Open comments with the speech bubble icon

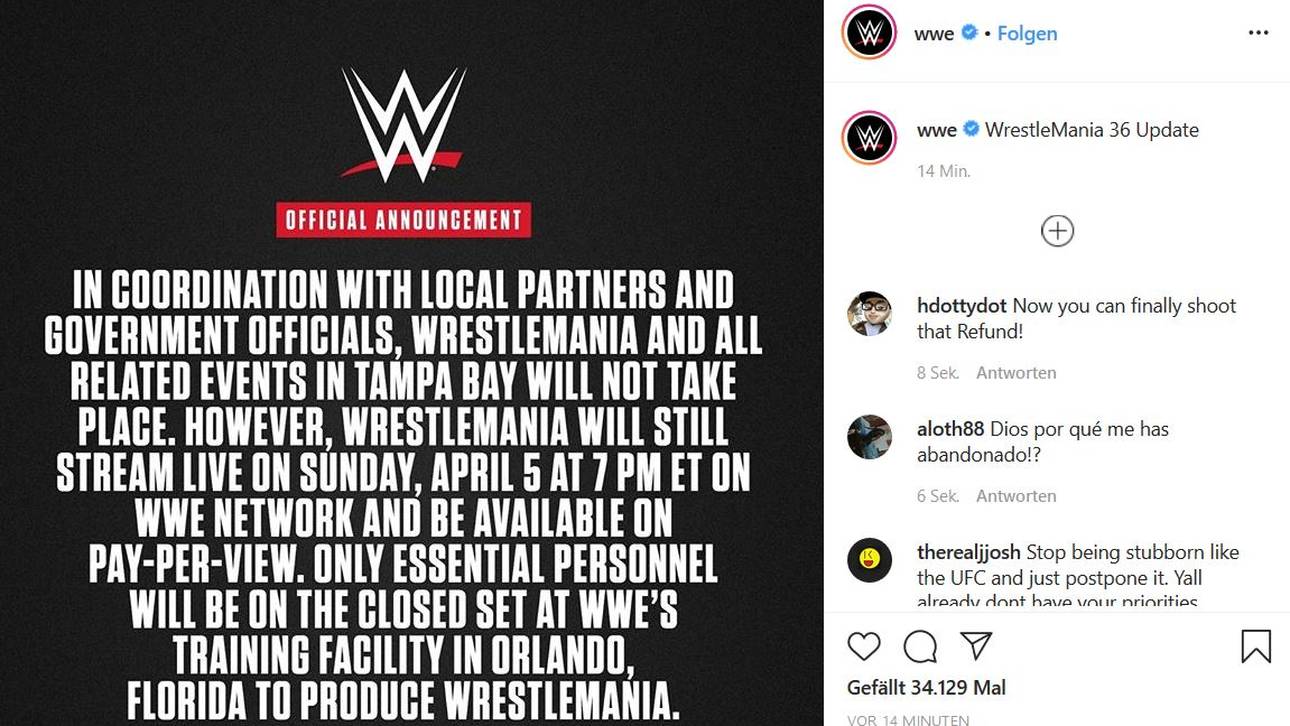(921, 647)
